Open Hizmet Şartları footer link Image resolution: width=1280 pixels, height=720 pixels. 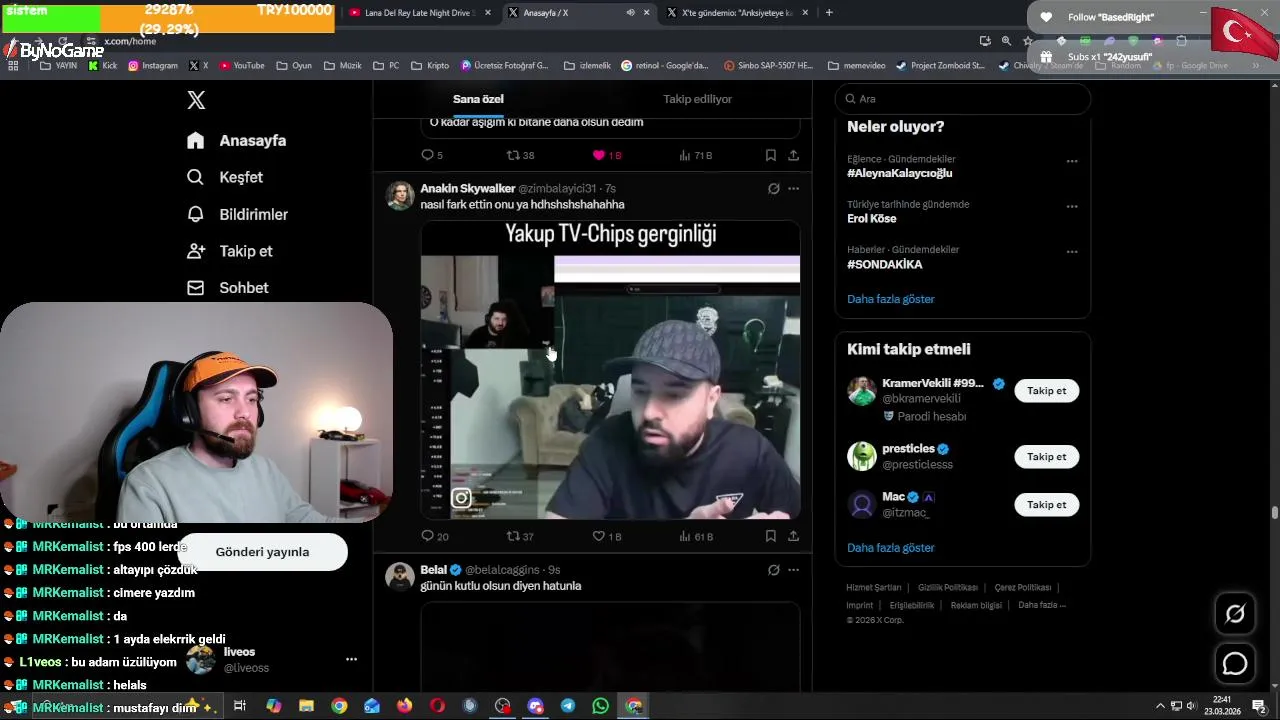pos(874,588)
